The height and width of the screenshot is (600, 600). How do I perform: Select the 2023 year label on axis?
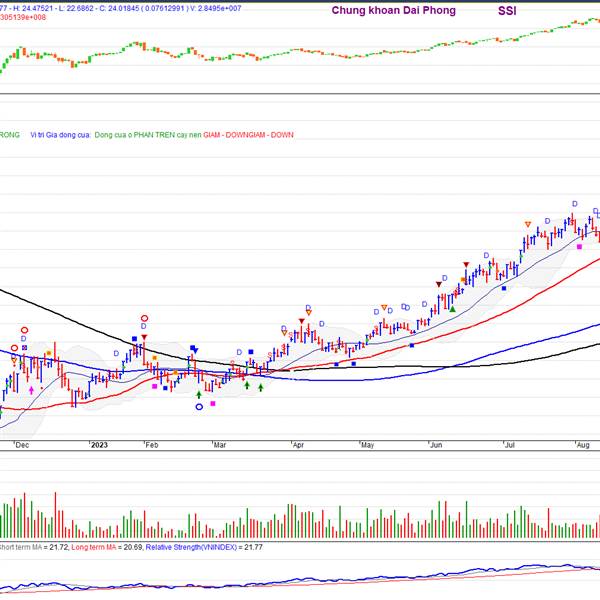pyautogui.click(x=99, y=445)
